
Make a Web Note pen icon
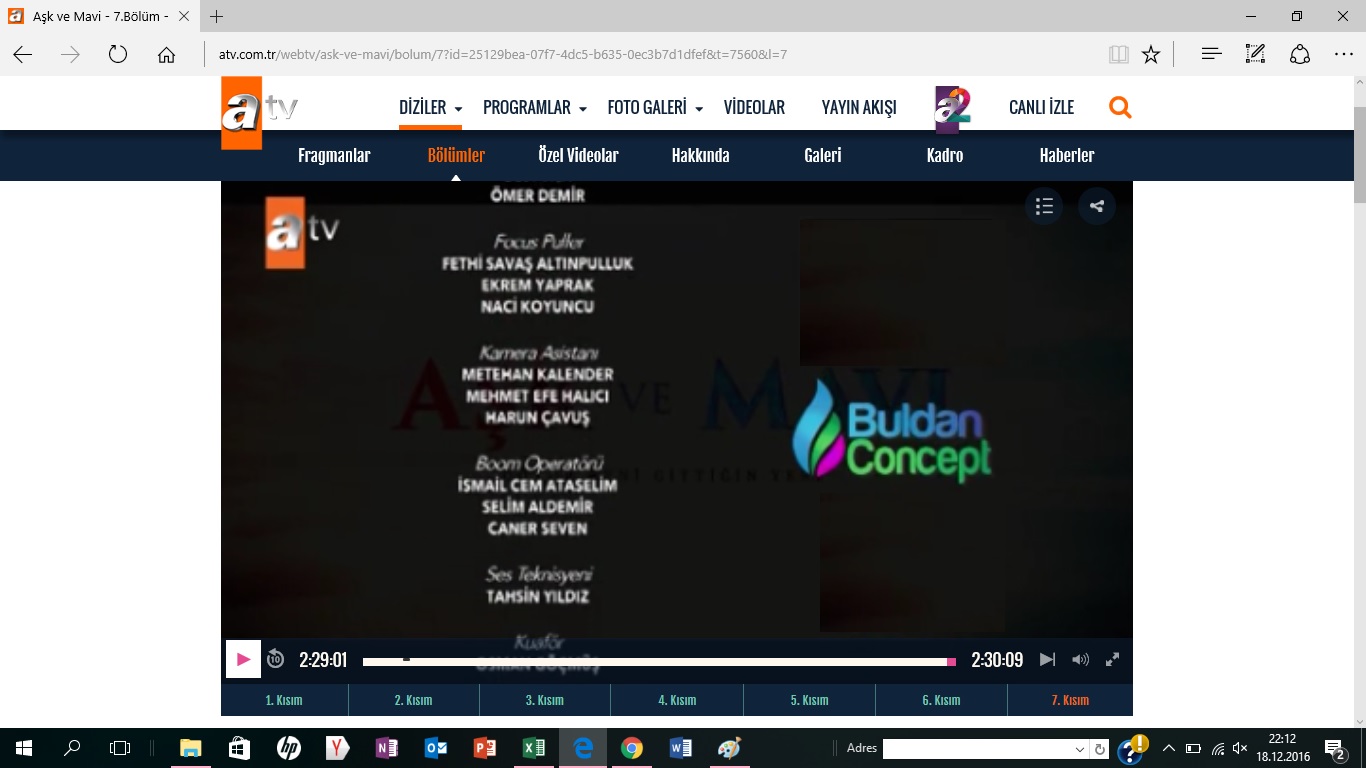(1256, 54)
